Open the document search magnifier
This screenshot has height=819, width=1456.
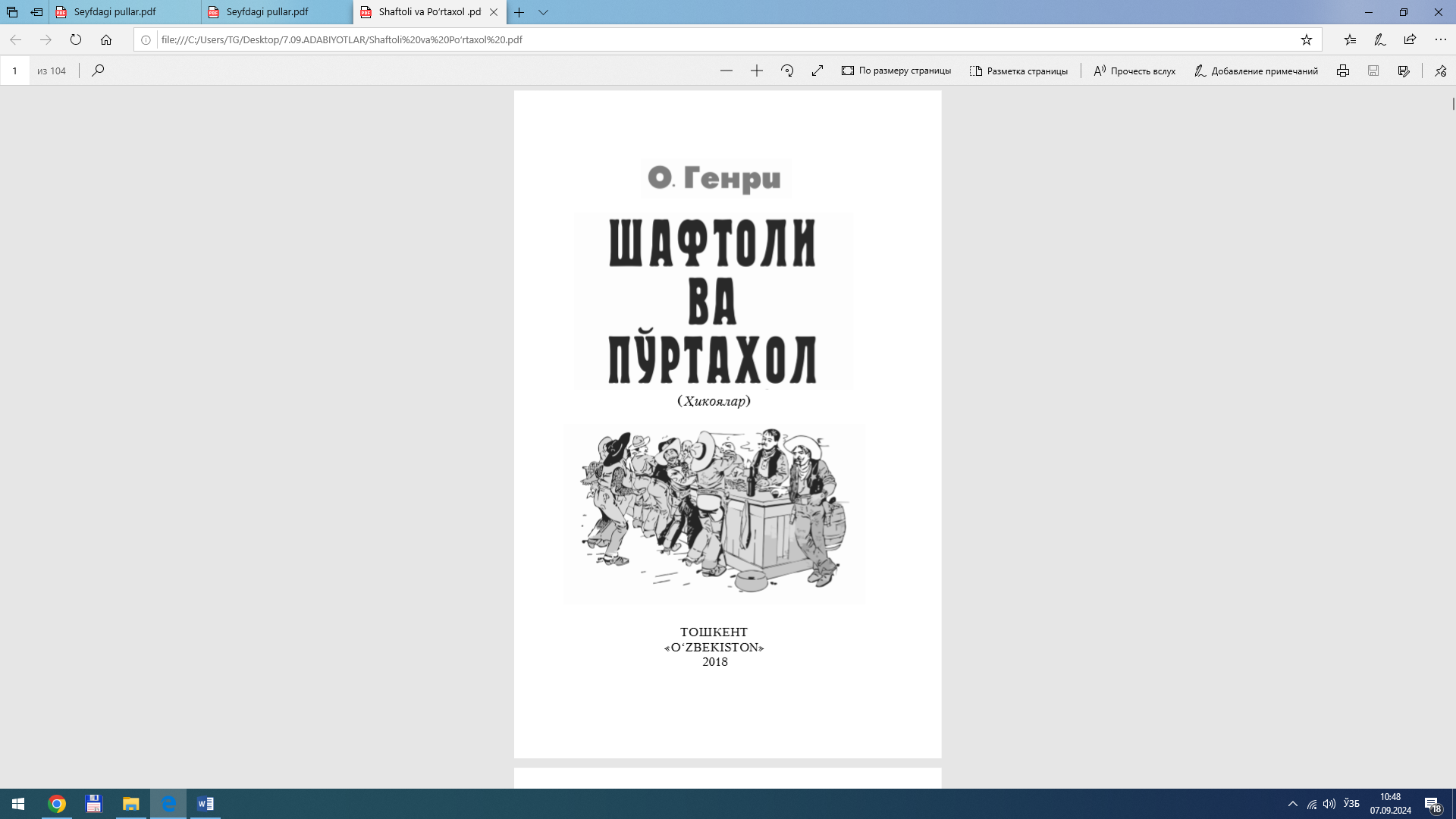[x=98, y=71]
